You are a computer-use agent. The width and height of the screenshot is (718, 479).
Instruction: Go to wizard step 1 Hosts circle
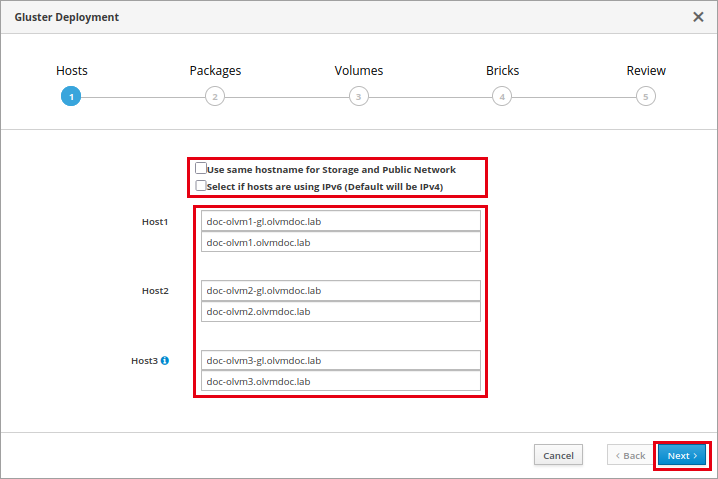tap(71, 96)
